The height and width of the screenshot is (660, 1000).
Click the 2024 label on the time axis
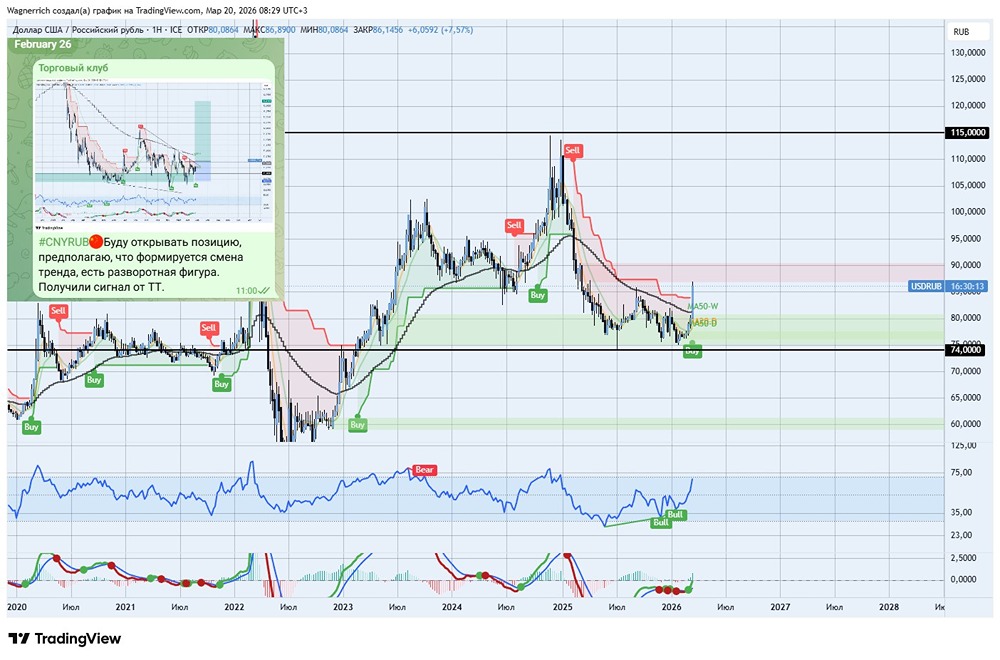(452, 607)
